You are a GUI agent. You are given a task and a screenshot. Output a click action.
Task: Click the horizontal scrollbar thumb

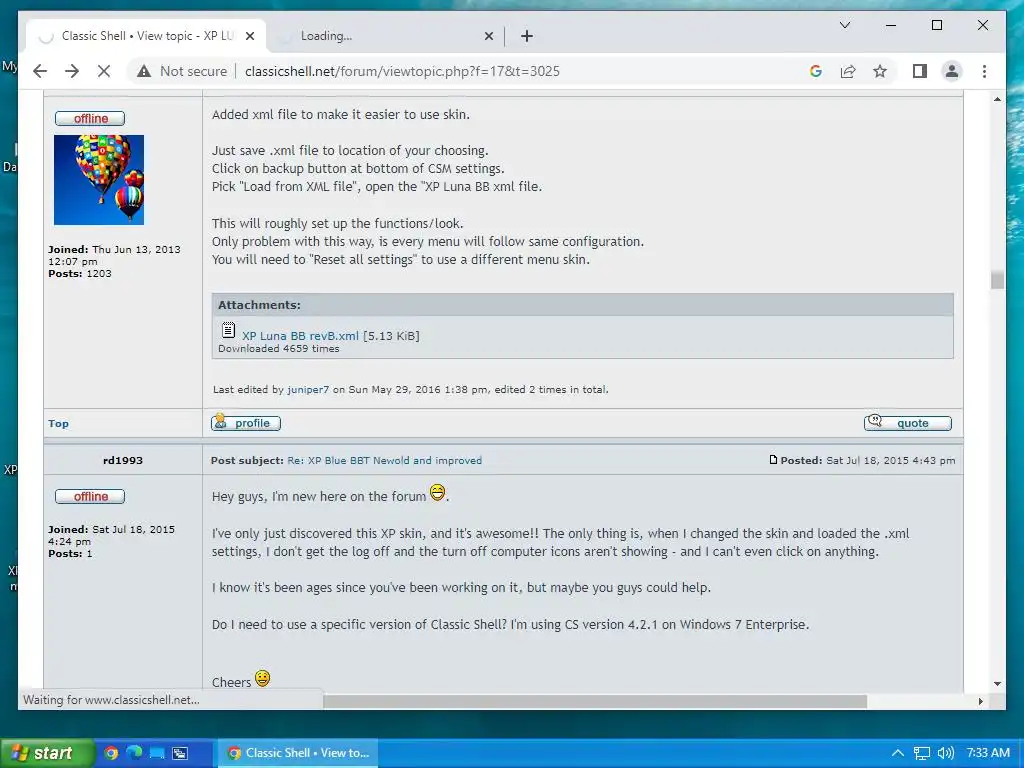595,701
